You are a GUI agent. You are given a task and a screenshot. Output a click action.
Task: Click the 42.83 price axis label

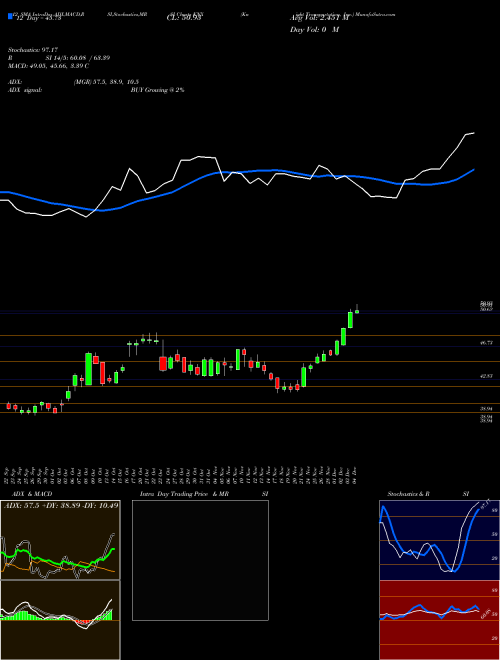click(x=487, y=376)
